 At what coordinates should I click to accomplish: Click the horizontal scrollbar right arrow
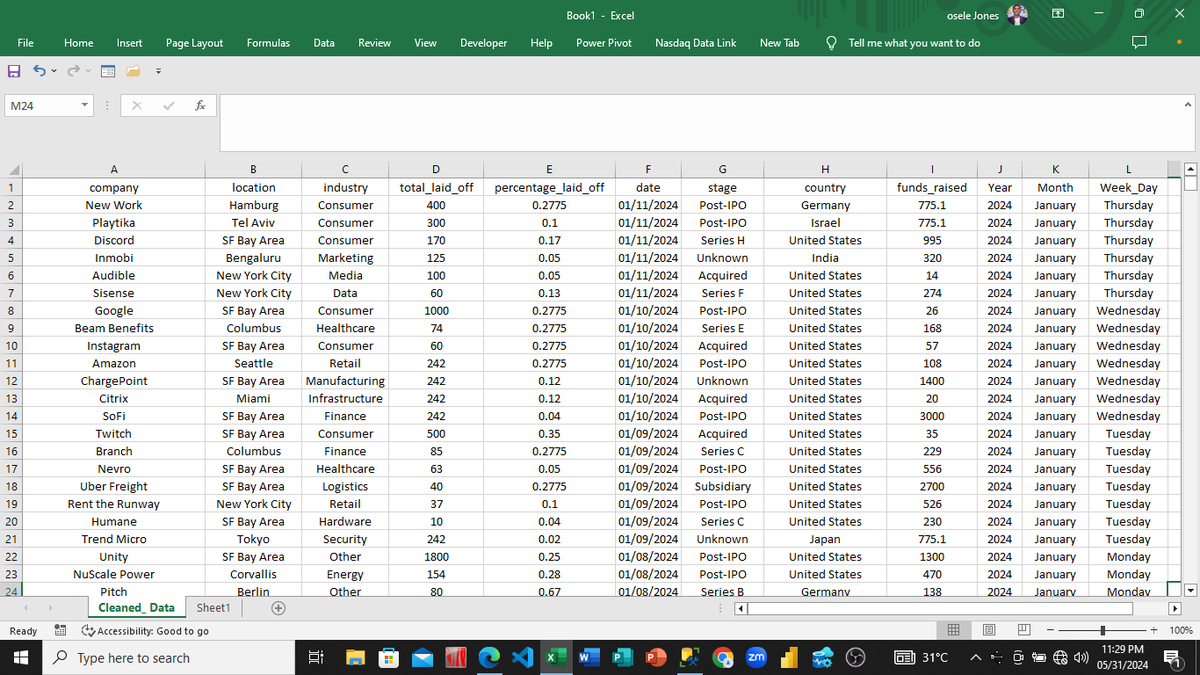1176,607
